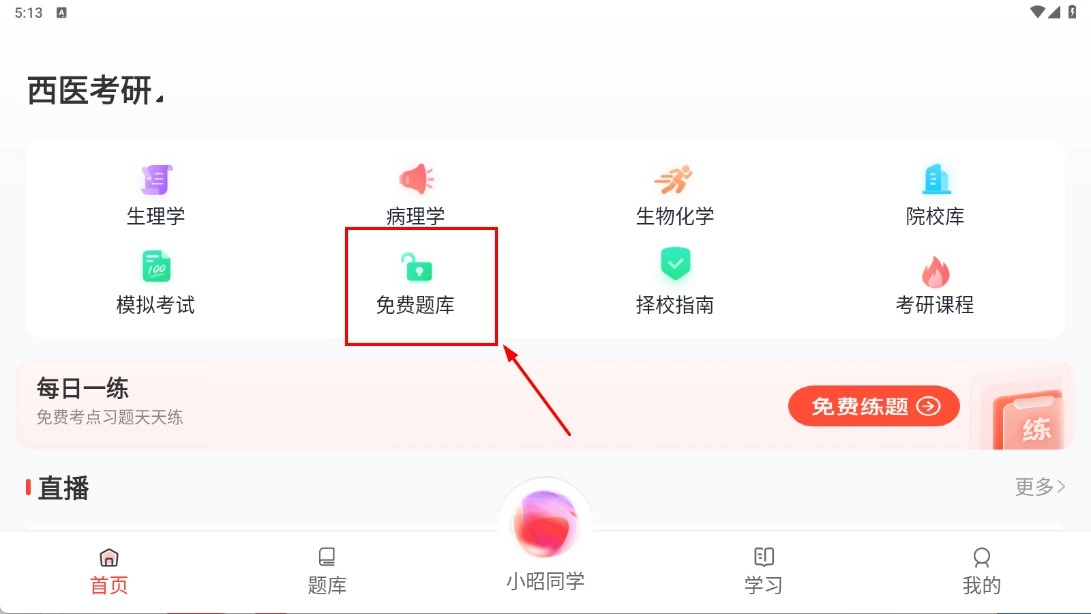Switch to the 题库 tab
This screenshot has width=1091, height=614.
(327, 572)
